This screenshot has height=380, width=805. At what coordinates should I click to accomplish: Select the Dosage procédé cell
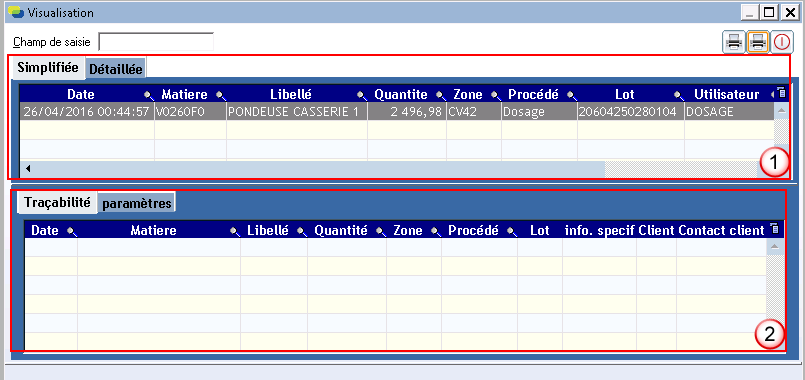pyautogui.click(x=539, y=112)
